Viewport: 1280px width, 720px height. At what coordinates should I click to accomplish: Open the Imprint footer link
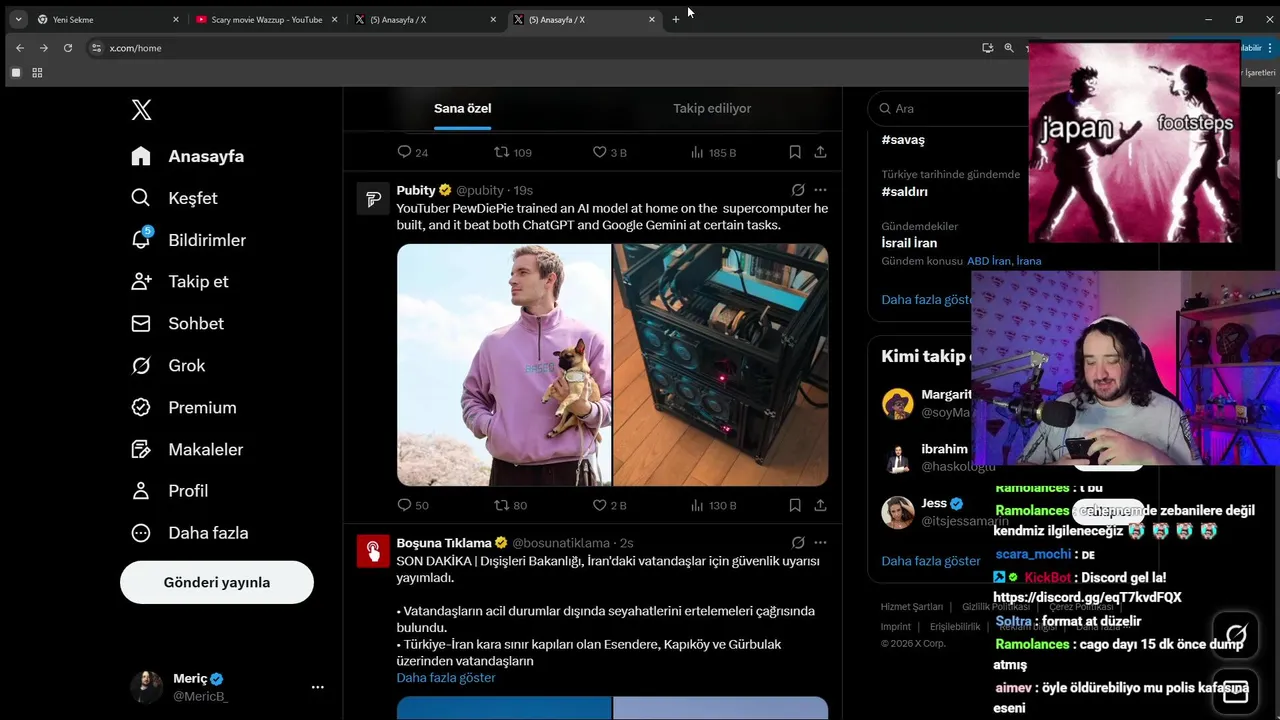[896, 627]
